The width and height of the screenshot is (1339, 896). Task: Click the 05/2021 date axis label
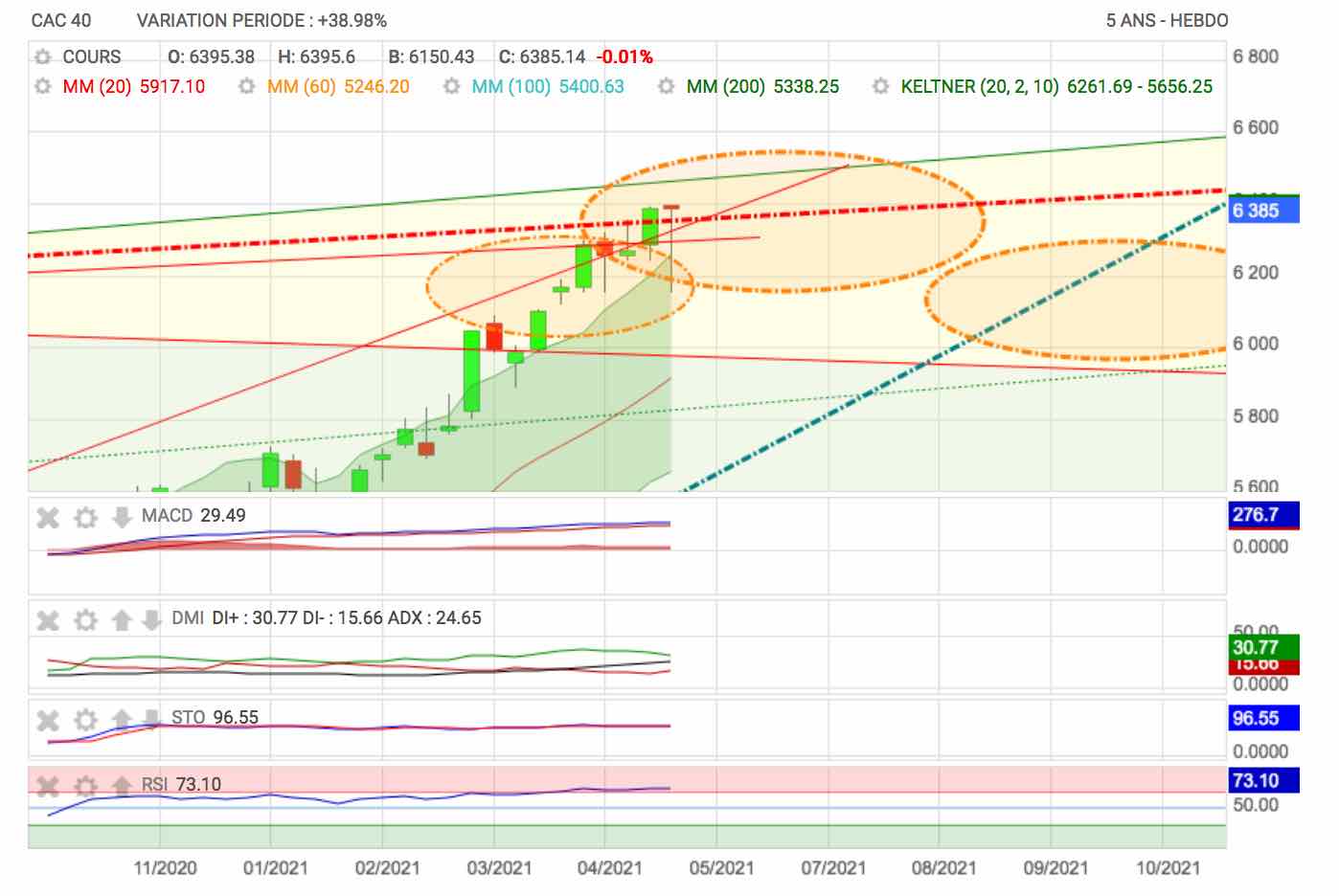pos(721,868)
